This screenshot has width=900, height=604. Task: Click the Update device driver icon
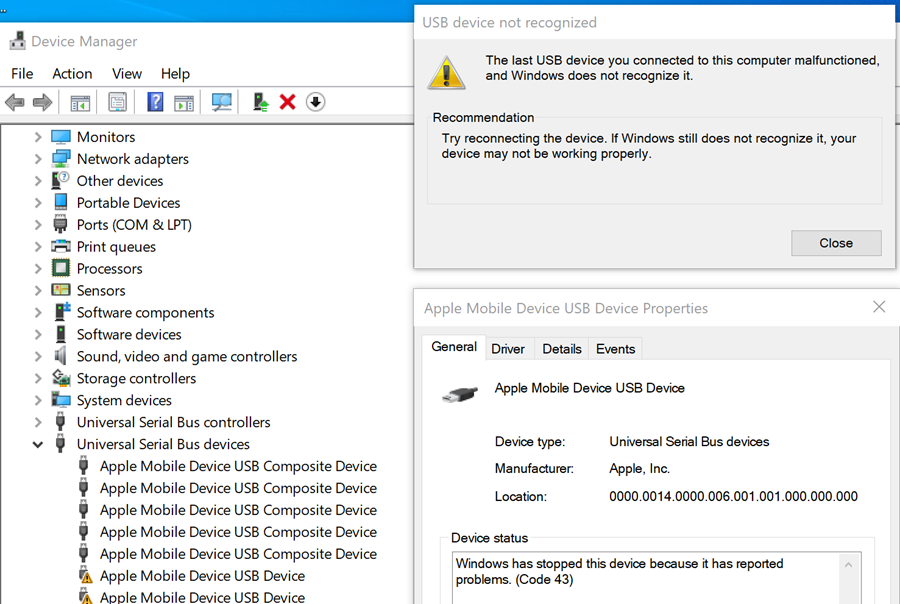click(x=261, y=102)
